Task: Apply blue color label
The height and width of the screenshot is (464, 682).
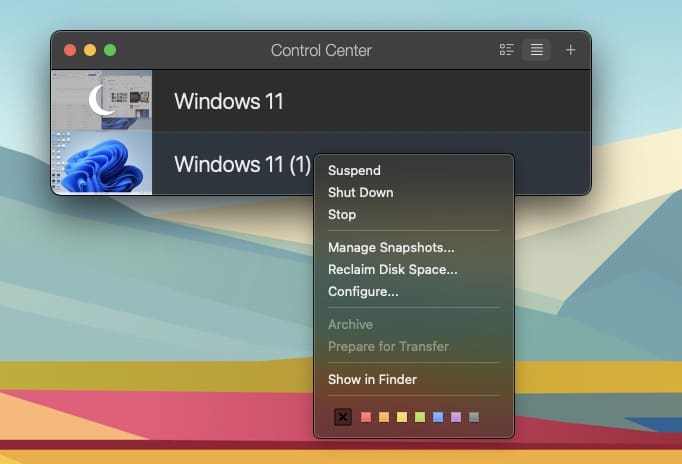Action: click(438, 417)
